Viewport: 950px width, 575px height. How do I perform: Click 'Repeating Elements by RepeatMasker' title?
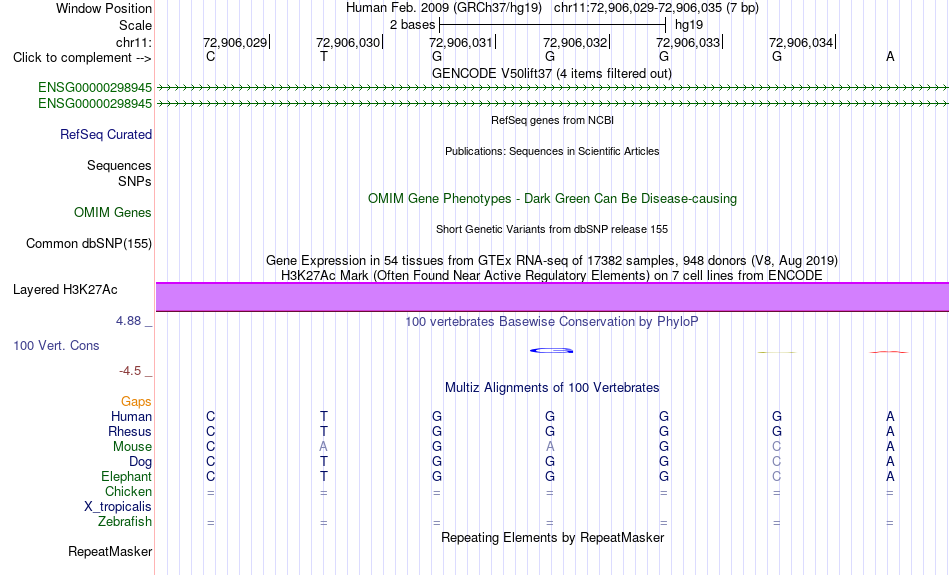coord(553,537)
